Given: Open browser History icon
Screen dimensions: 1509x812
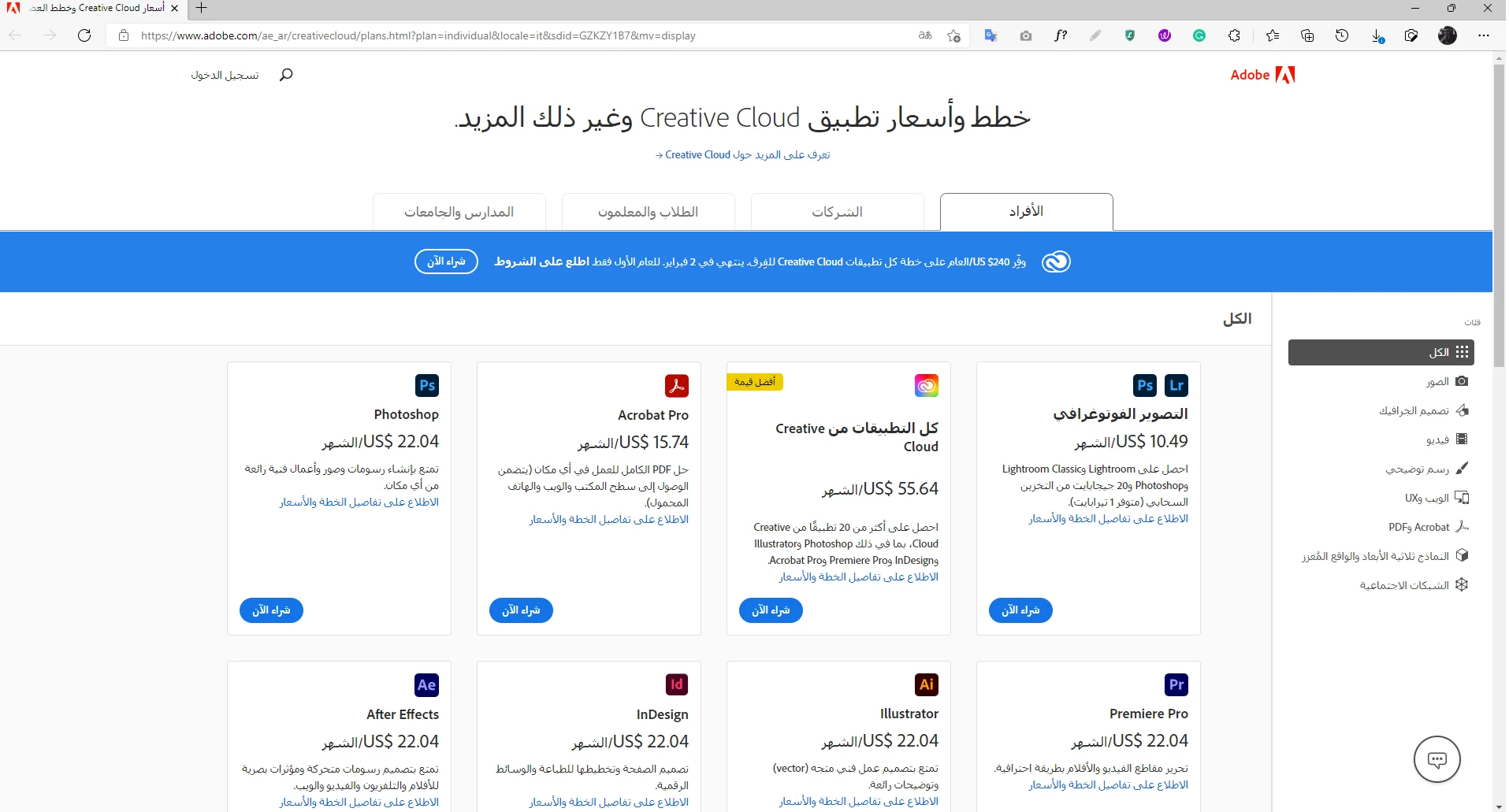Looking at the screenshot, I should click(x=1342, y=35).
